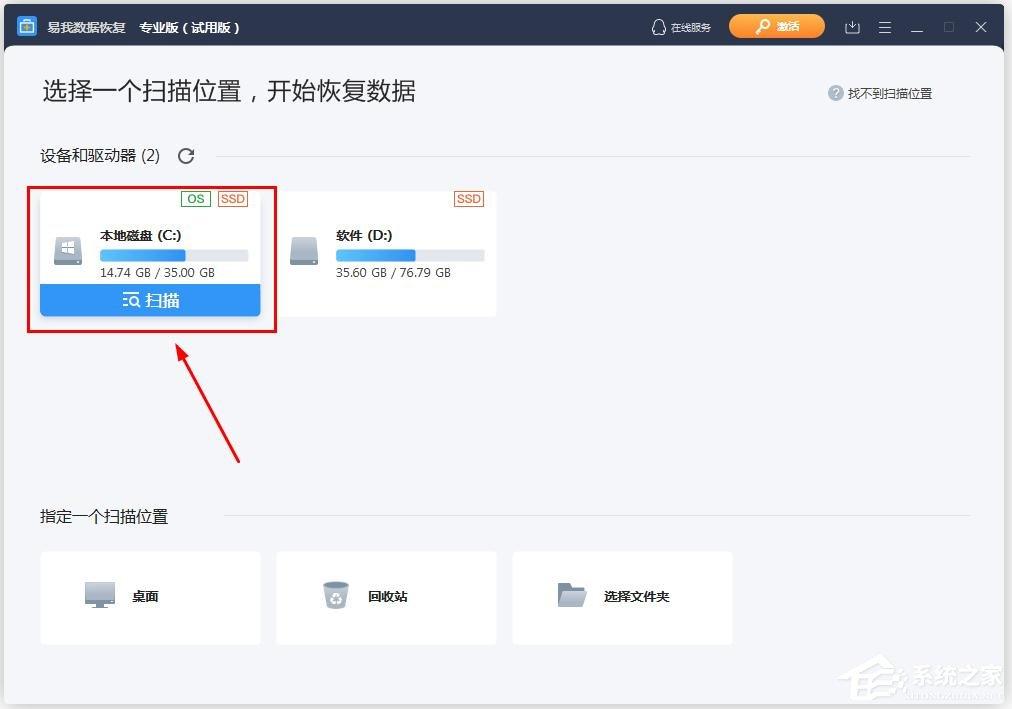The width and height of the screenshot is (1012, 709).
Task: Open the Recycle Bin (回收站) scan option
Action: [335, 593]
